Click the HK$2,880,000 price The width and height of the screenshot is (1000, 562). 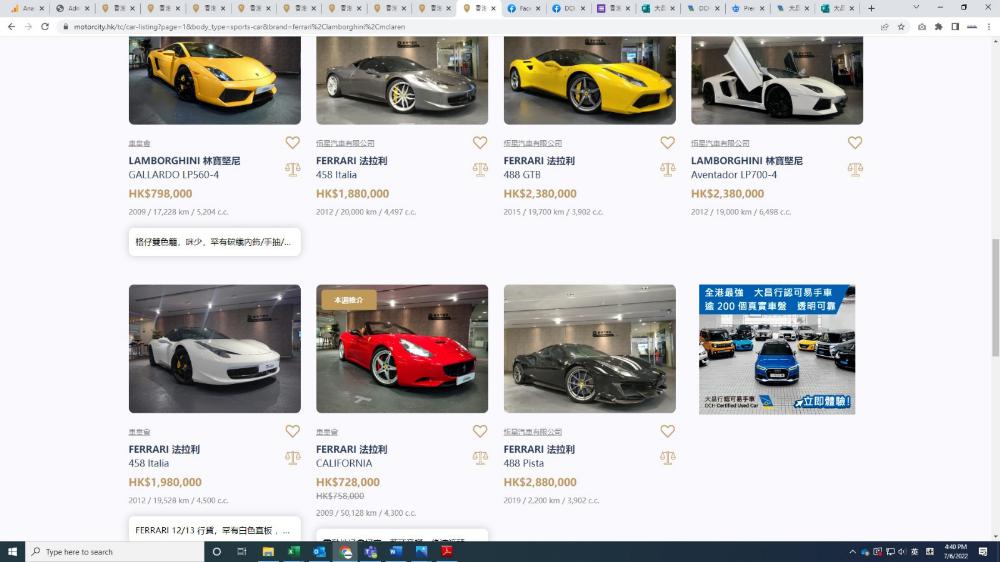click(540, 482)
